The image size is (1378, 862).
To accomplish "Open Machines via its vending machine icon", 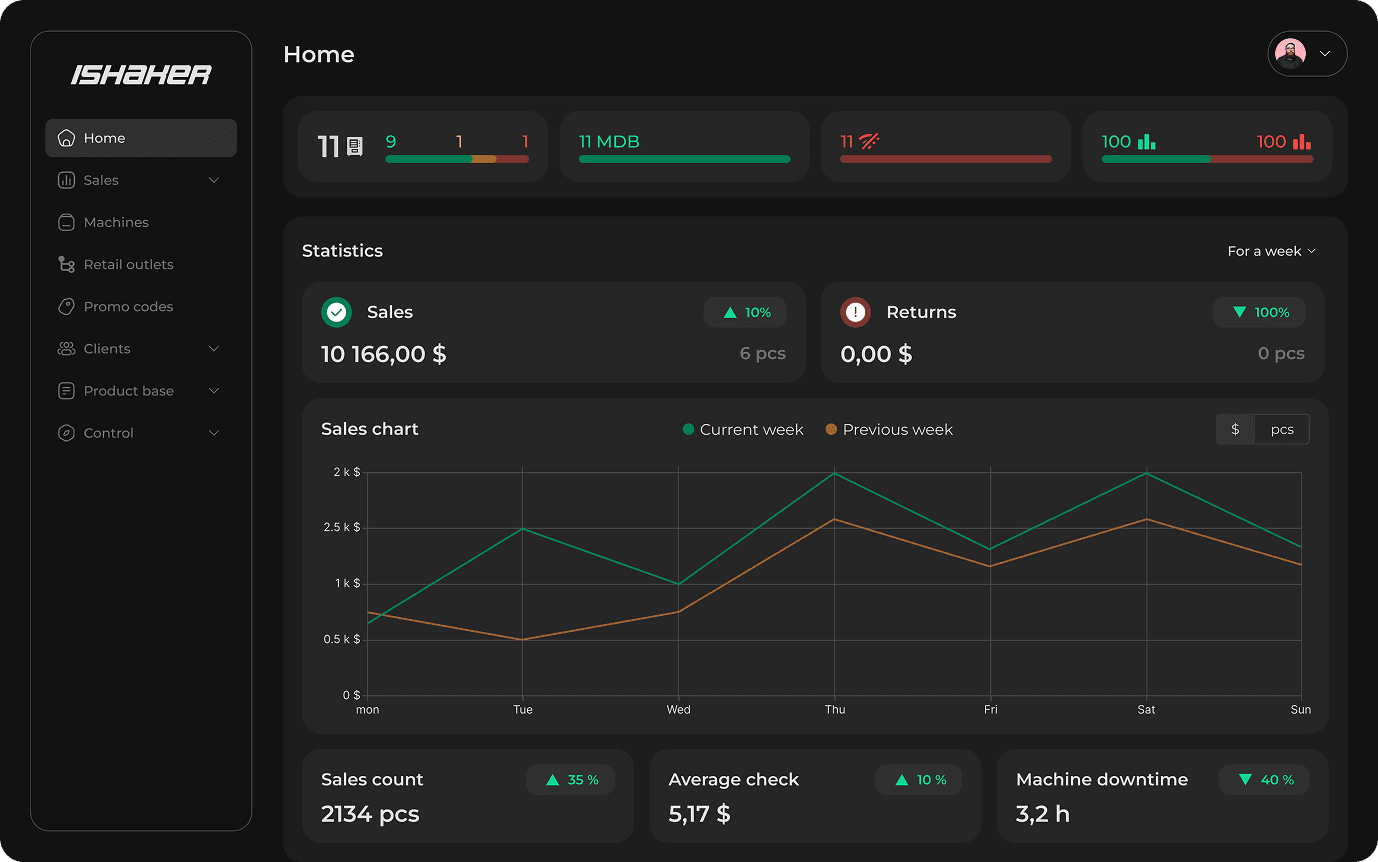I will (x=68, y=221).
